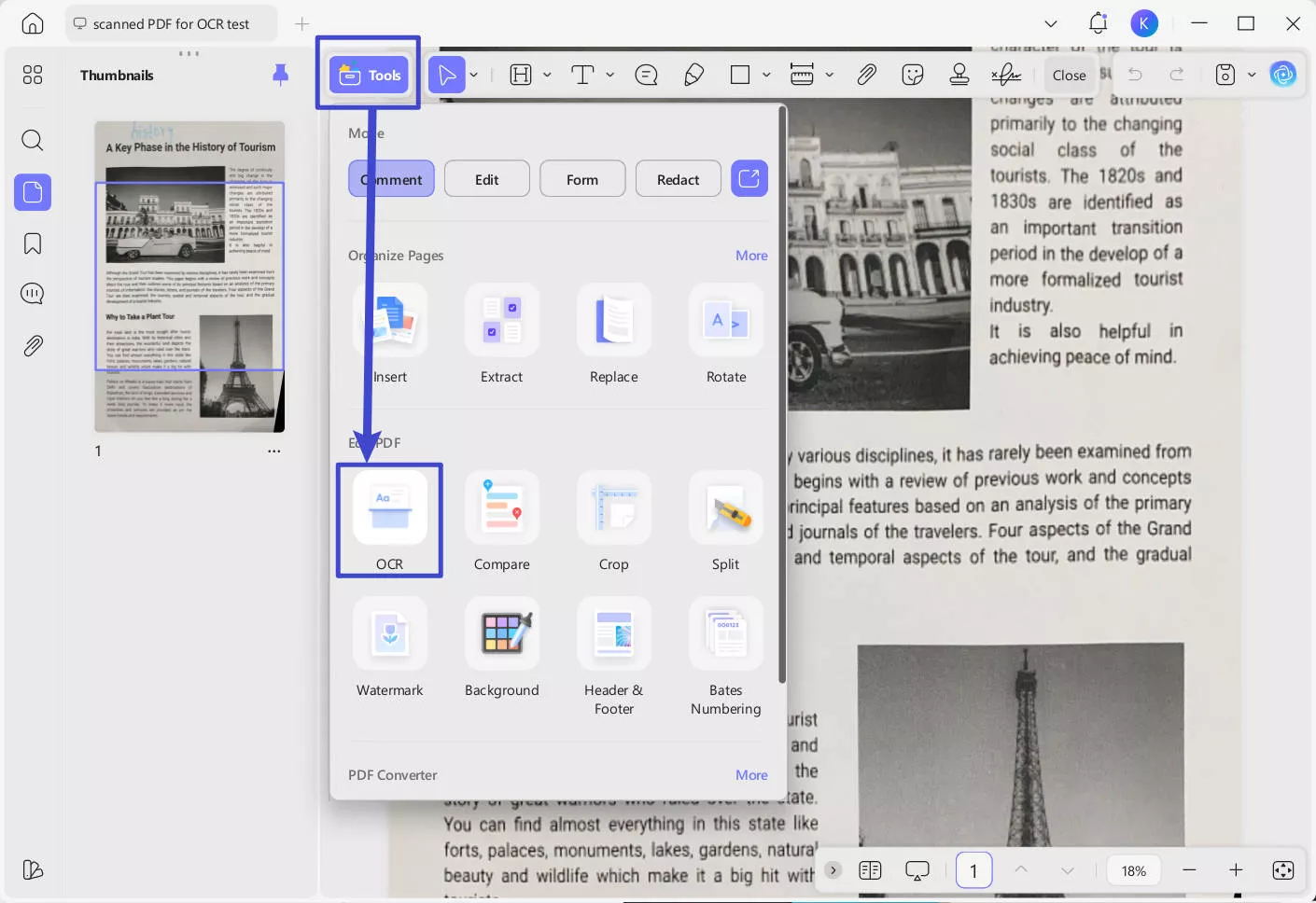Image resolution: width=1316 pixels, height=903 pixels.
Task: Click the sticker tool icon
Action: pyautogui.click(x=913, y=75)
